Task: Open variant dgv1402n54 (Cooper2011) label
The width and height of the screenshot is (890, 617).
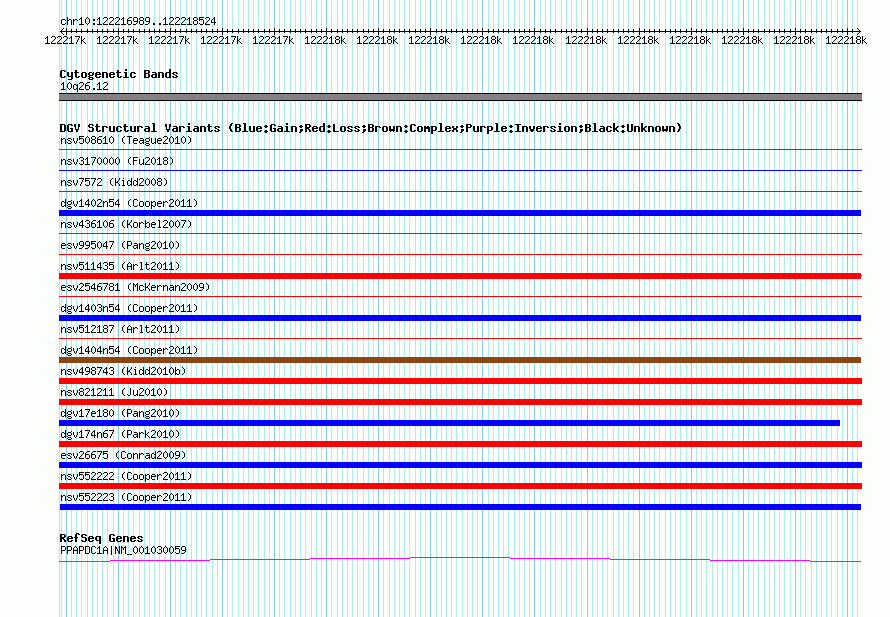Action: [x=129, y=203]
